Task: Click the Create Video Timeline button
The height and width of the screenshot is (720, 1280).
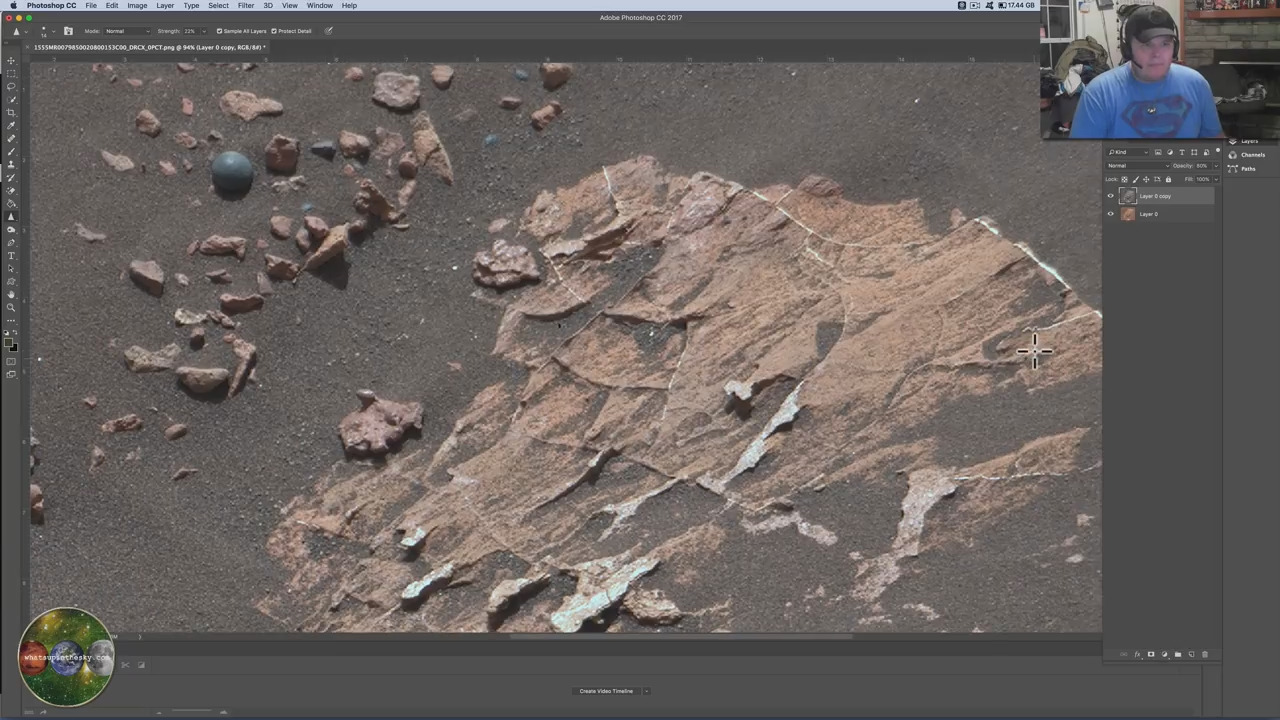Action: click(x=606, y=691)
